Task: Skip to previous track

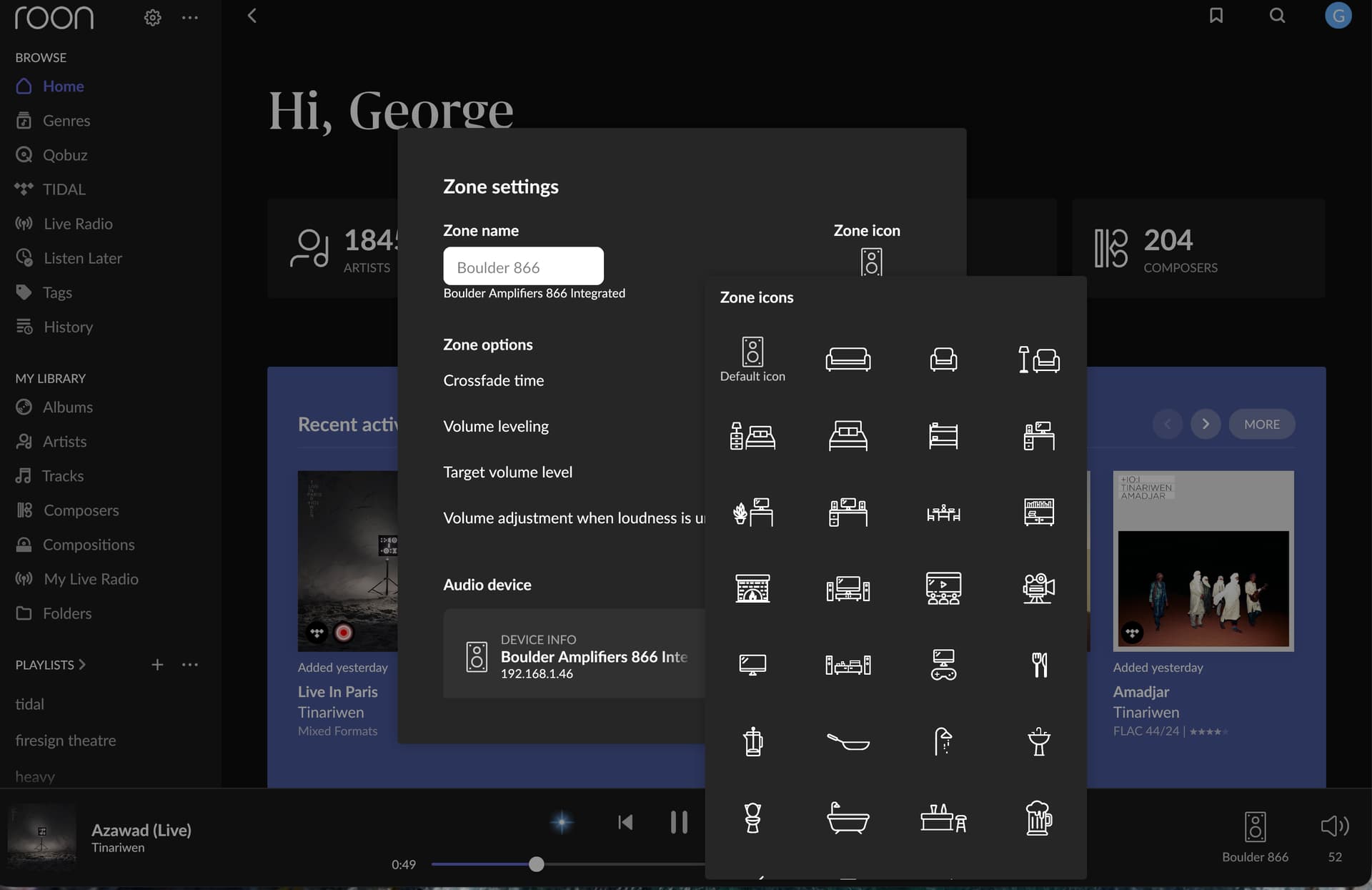Action: [x=625, y=822]
